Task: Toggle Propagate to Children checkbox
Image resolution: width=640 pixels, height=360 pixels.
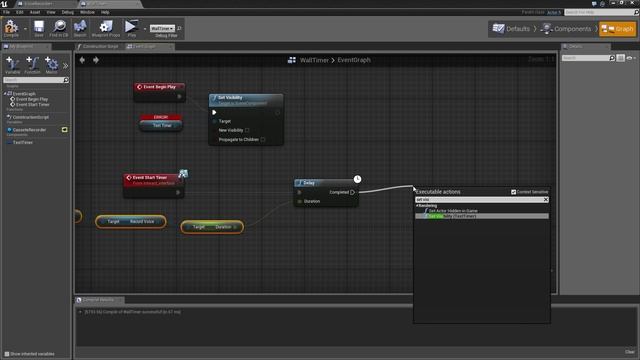Action: (263, 140)
